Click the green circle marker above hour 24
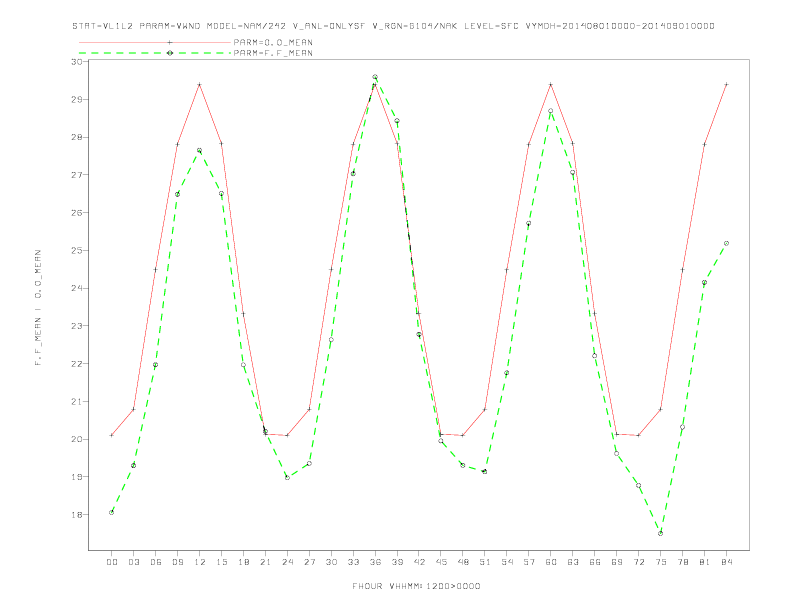This screenshot has width=792, height=612. (287, 477)
